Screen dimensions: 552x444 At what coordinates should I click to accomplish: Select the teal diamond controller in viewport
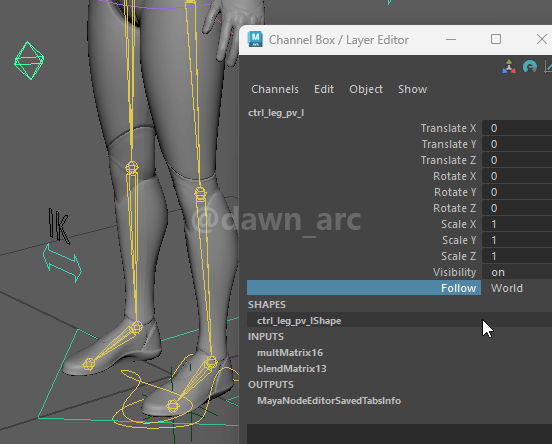click(x=29, y=61)
